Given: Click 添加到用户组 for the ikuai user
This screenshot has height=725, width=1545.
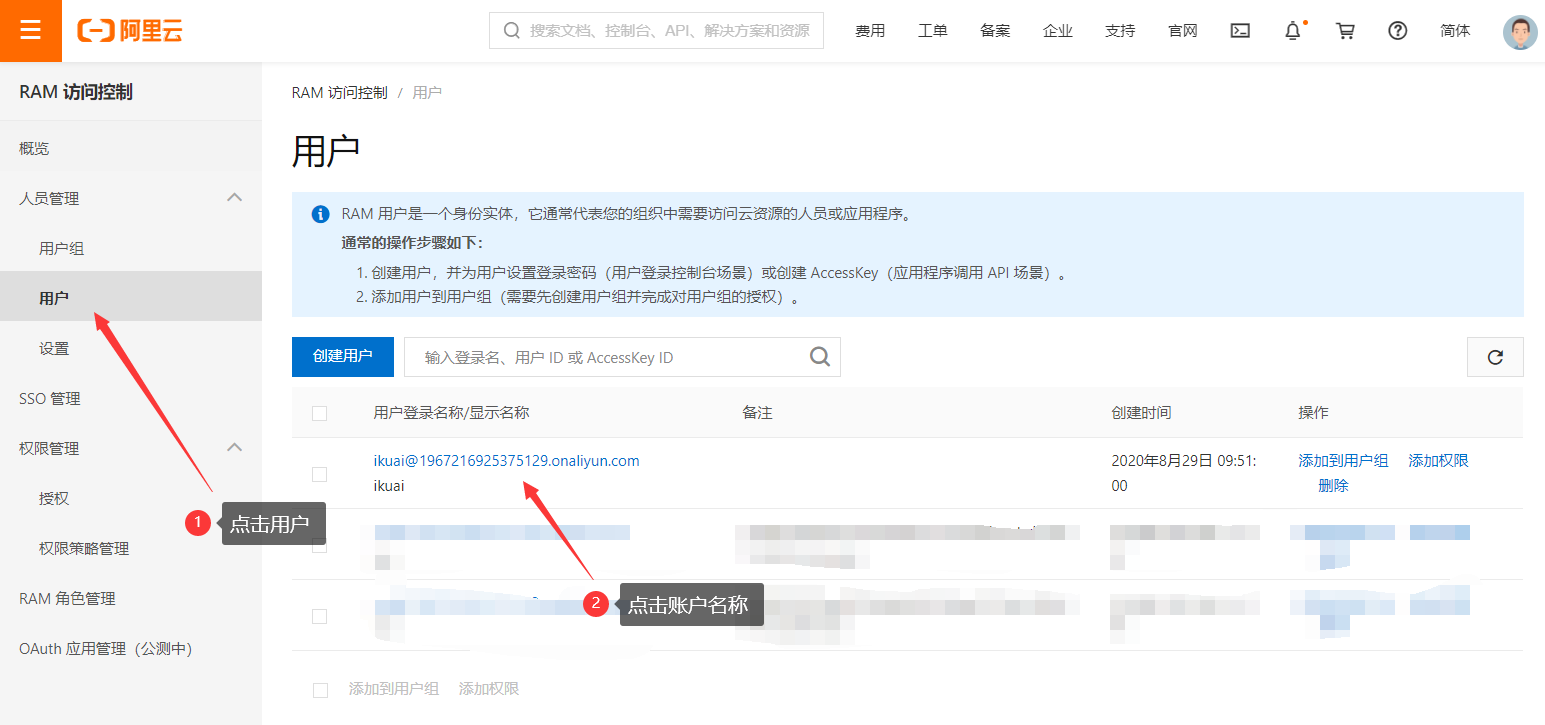Looking at the screenshot, I should coord(1343,461).
